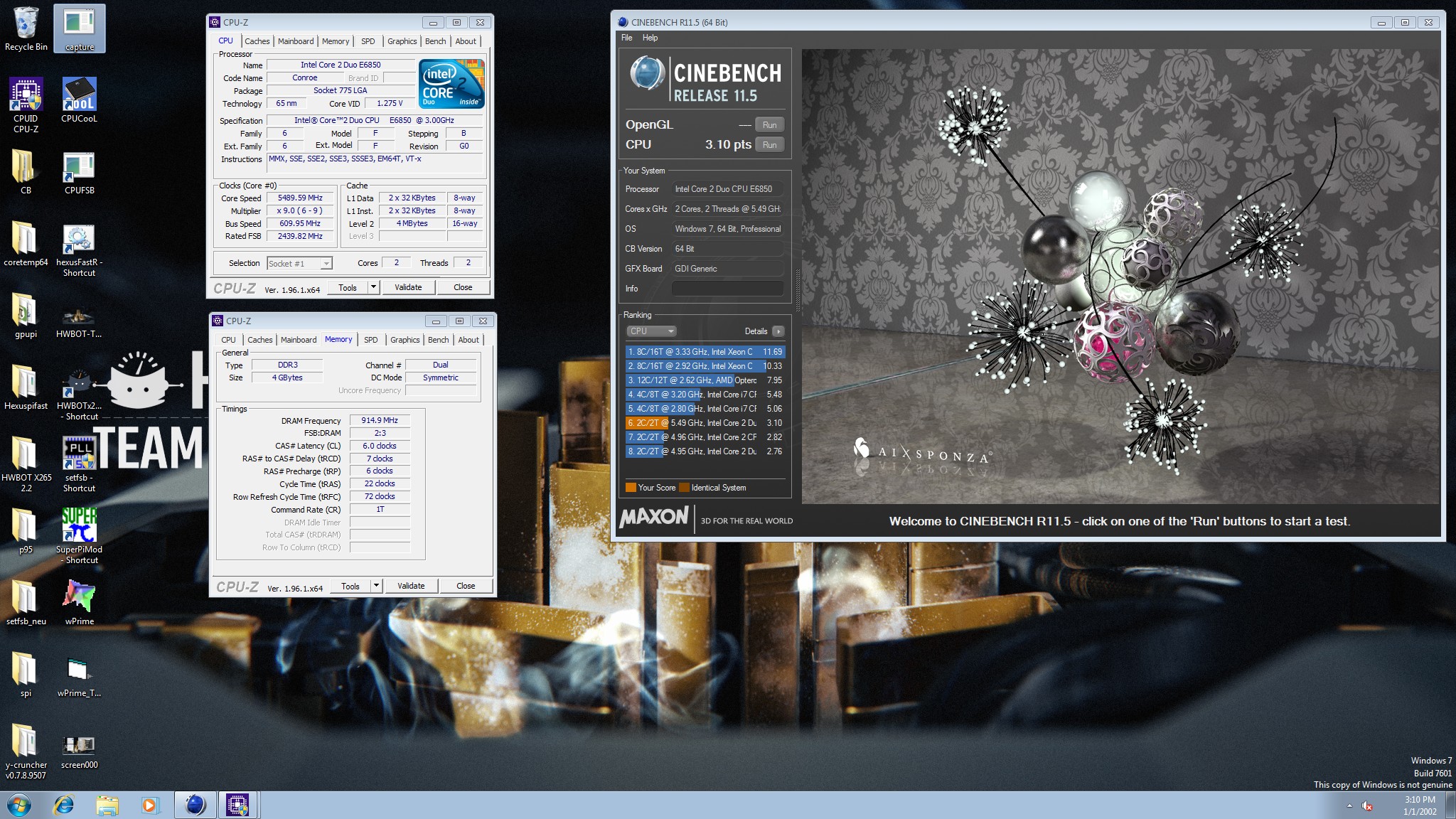Image resolution: width=1456 pixels, height=819 pixels.
Task: Select ranking row 8C/16T @ 3.33 GHz
Action: [x=705, y=352]
